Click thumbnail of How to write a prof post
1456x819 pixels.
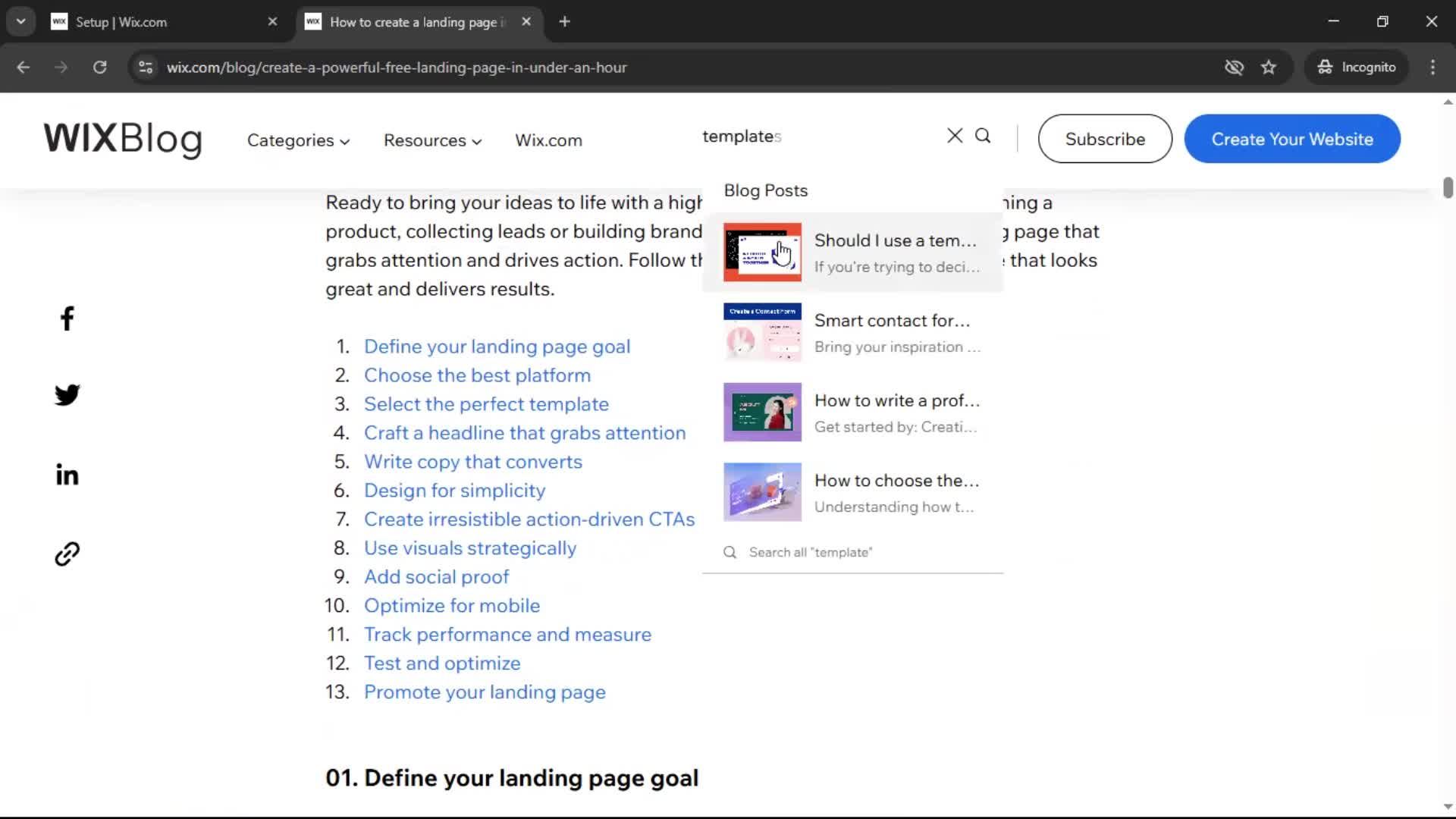(x=762, y=413)
